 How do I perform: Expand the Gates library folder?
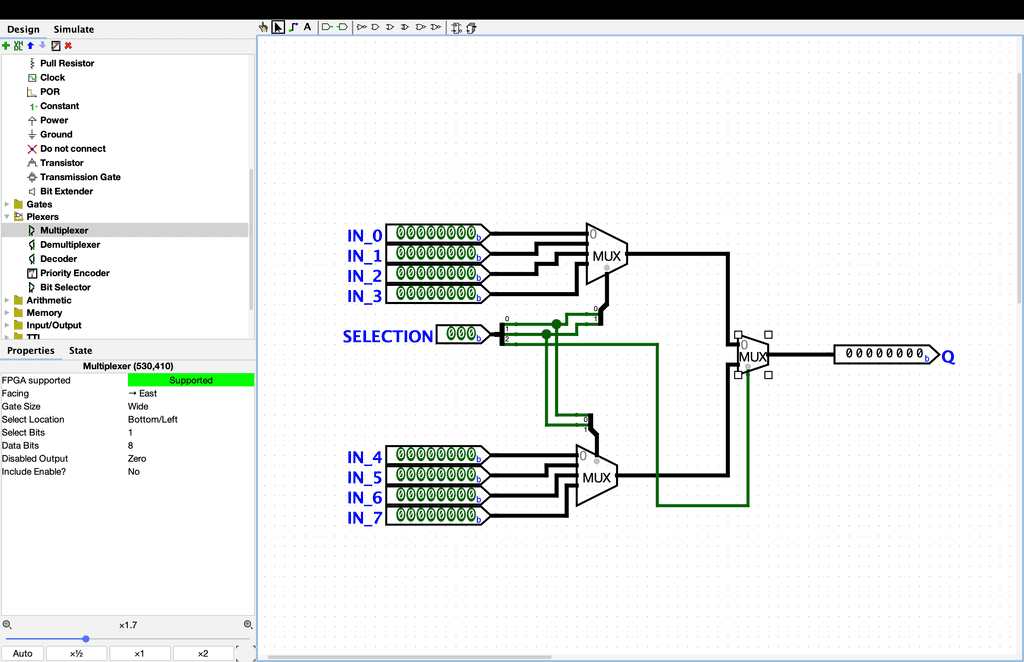coord(7,204)
